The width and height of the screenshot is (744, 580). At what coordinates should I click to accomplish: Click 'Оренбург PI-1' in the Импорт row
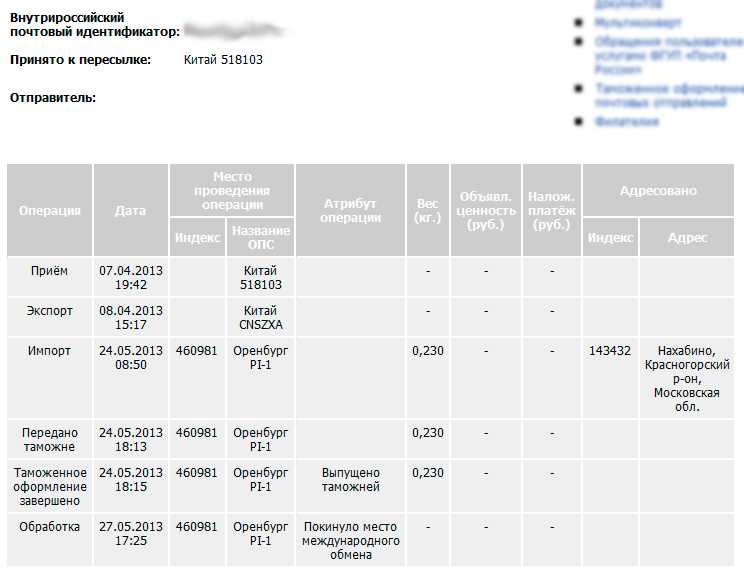click(x=260, y=358)
